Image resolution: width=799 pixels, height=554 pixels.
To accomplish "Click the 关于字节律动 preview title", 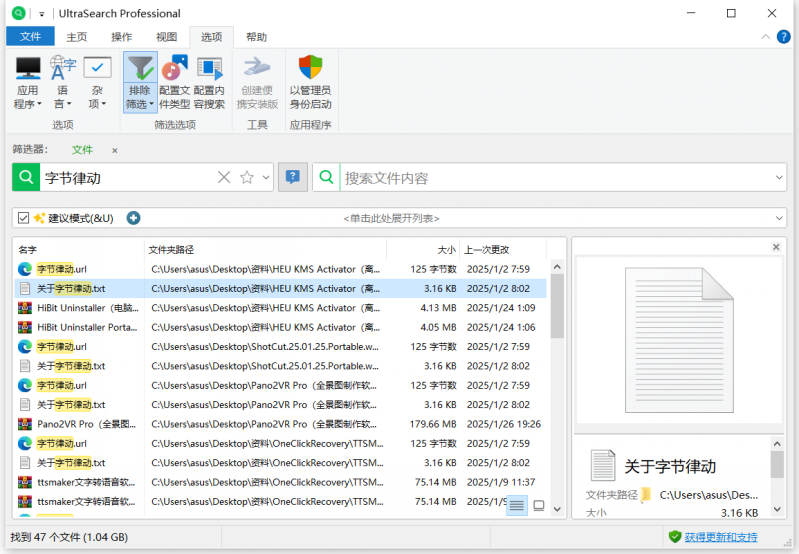I will pos(670,466).
